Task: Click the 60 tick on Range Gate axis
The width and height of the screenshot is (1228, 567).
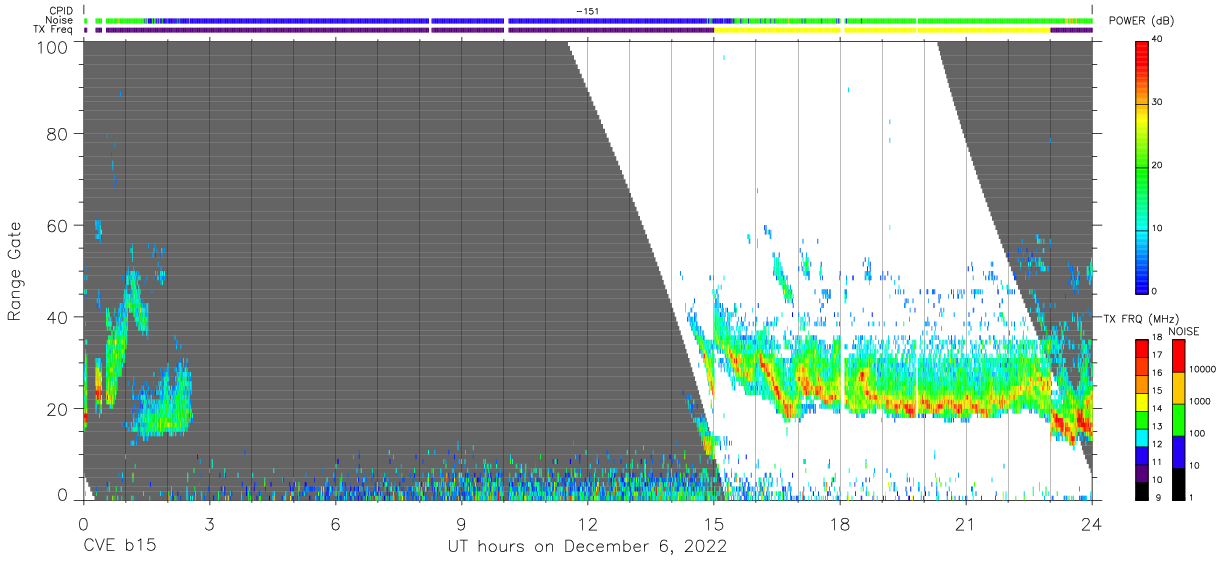Action: tap(58, 226)
